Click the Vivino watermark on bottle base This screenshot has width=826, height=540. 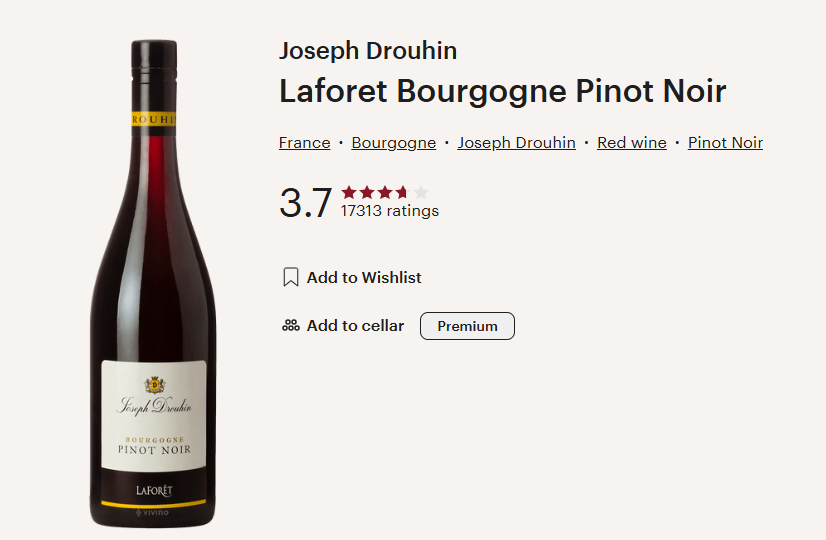coord(152,512)
